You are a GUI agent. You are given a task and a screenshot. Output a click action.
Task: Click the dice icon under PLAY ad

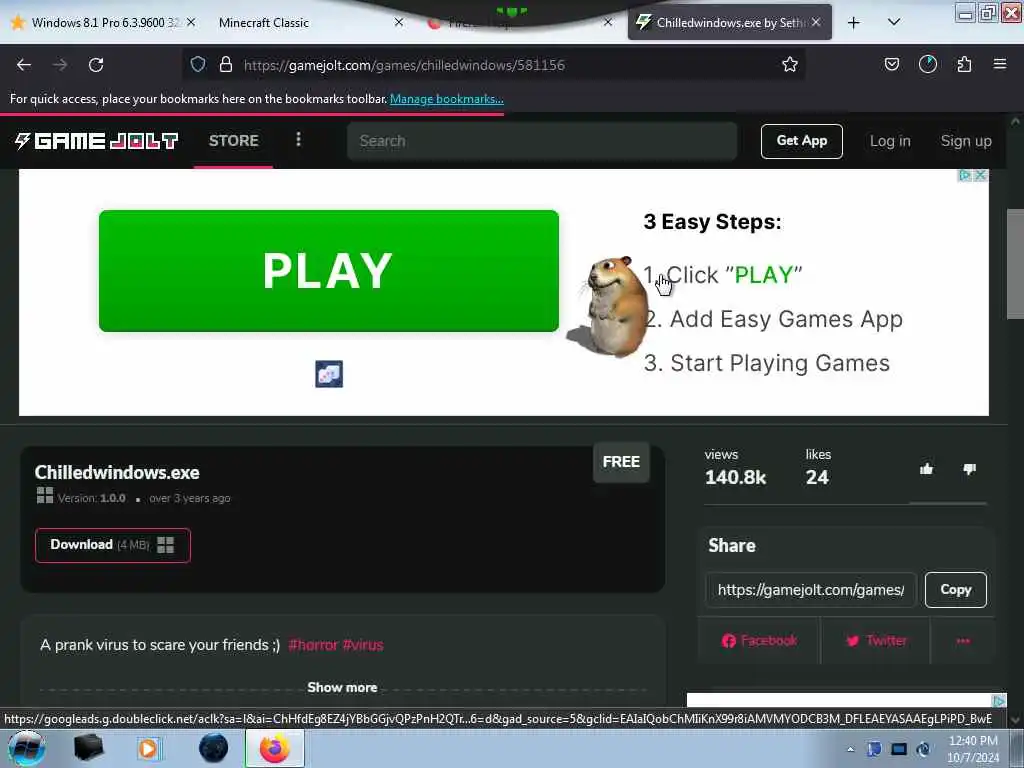328,374
